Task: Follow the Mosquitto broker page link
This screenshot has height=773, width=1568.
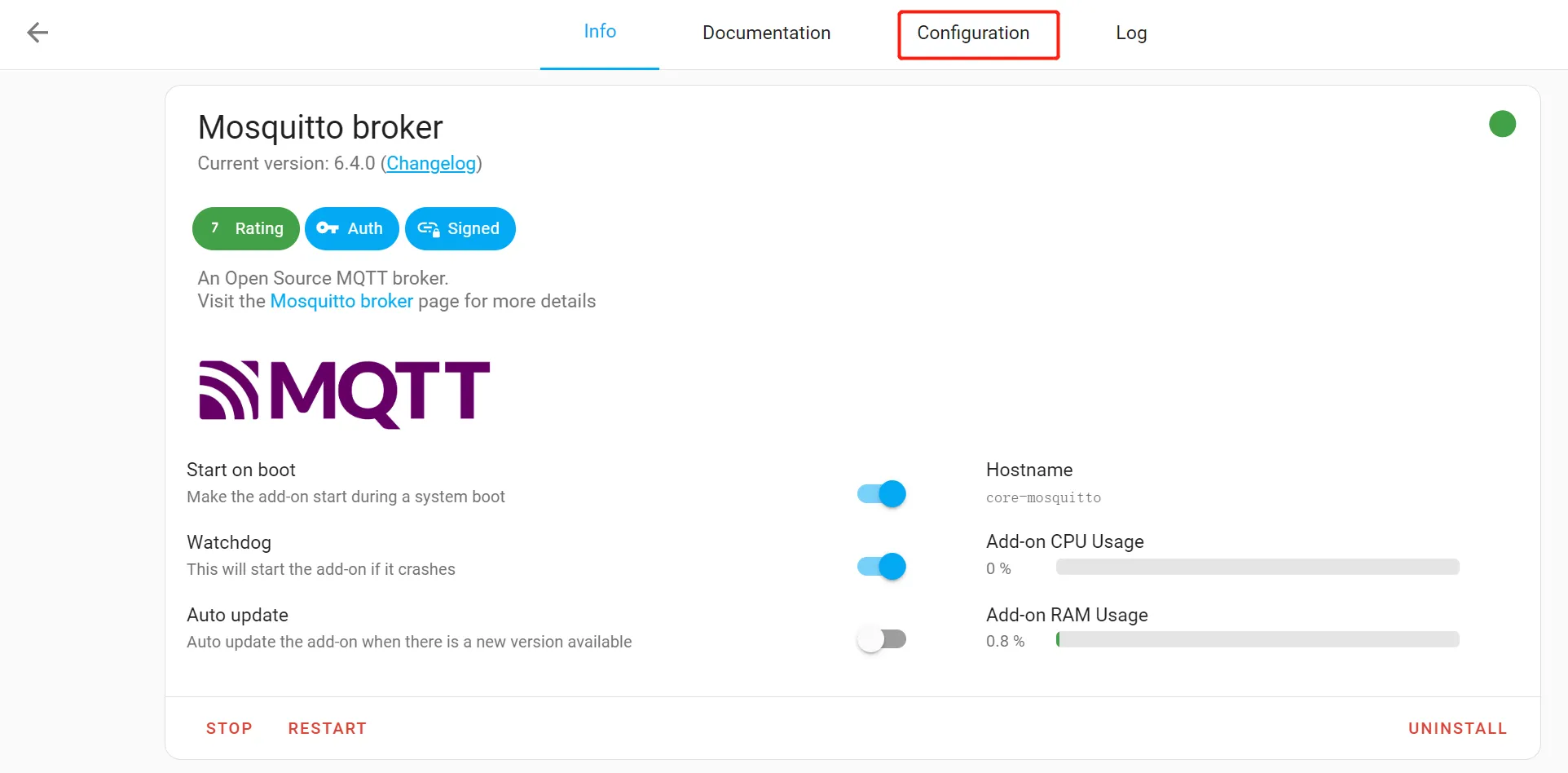Action: 341,301
